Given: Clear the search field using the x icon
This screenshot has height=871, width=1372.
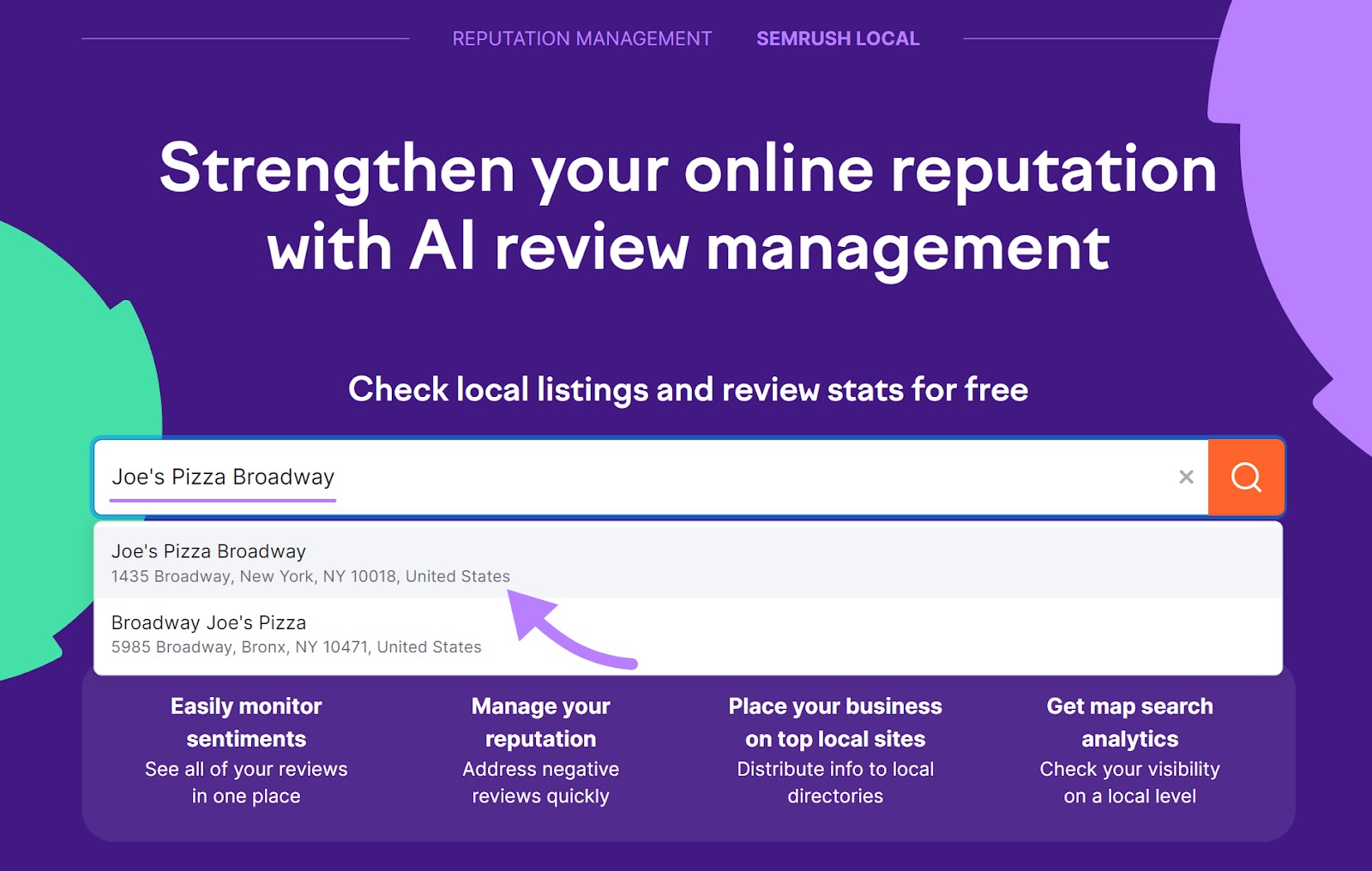Looking at the screenshot, I should [1187, 478].
